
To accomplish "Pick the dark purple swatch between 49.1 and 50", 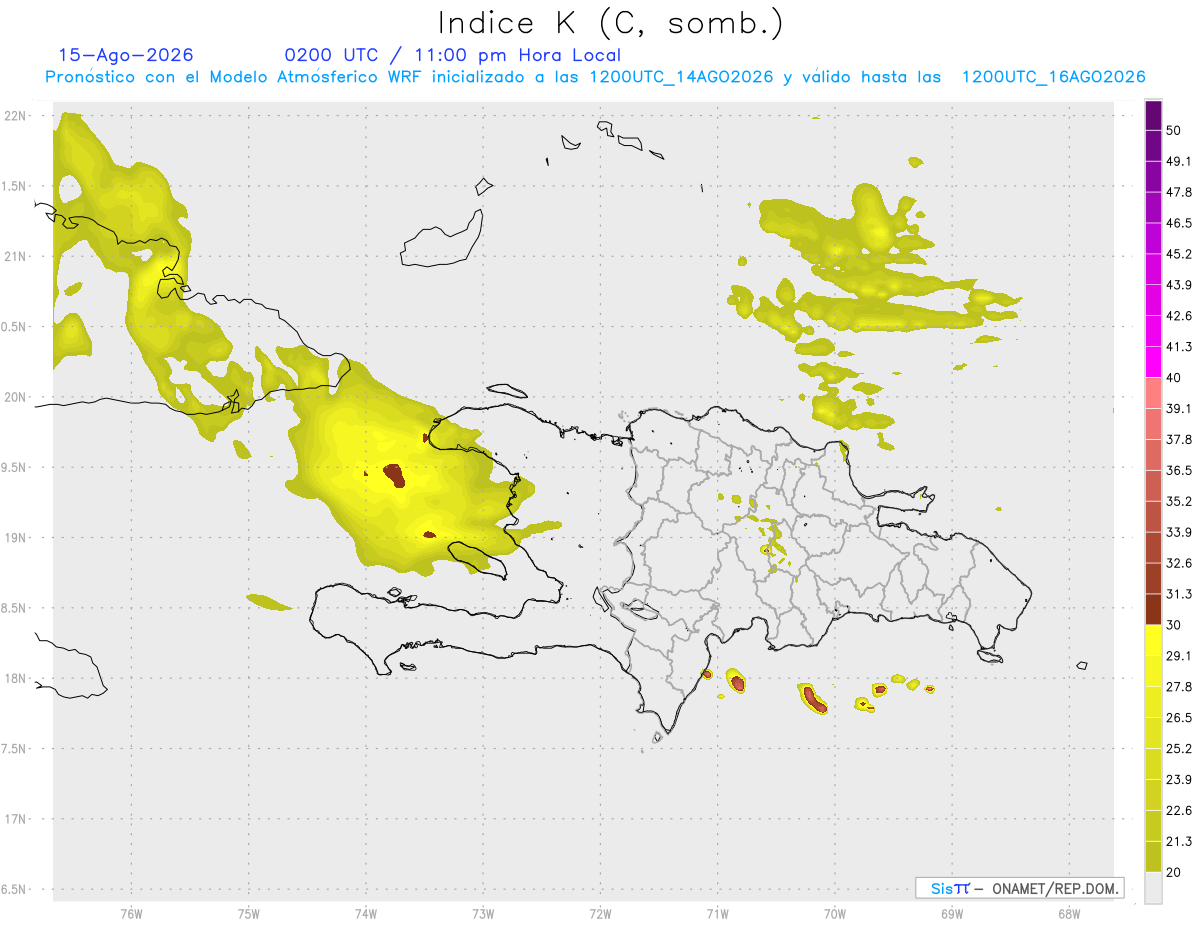I will click(x=1153, y=146).
